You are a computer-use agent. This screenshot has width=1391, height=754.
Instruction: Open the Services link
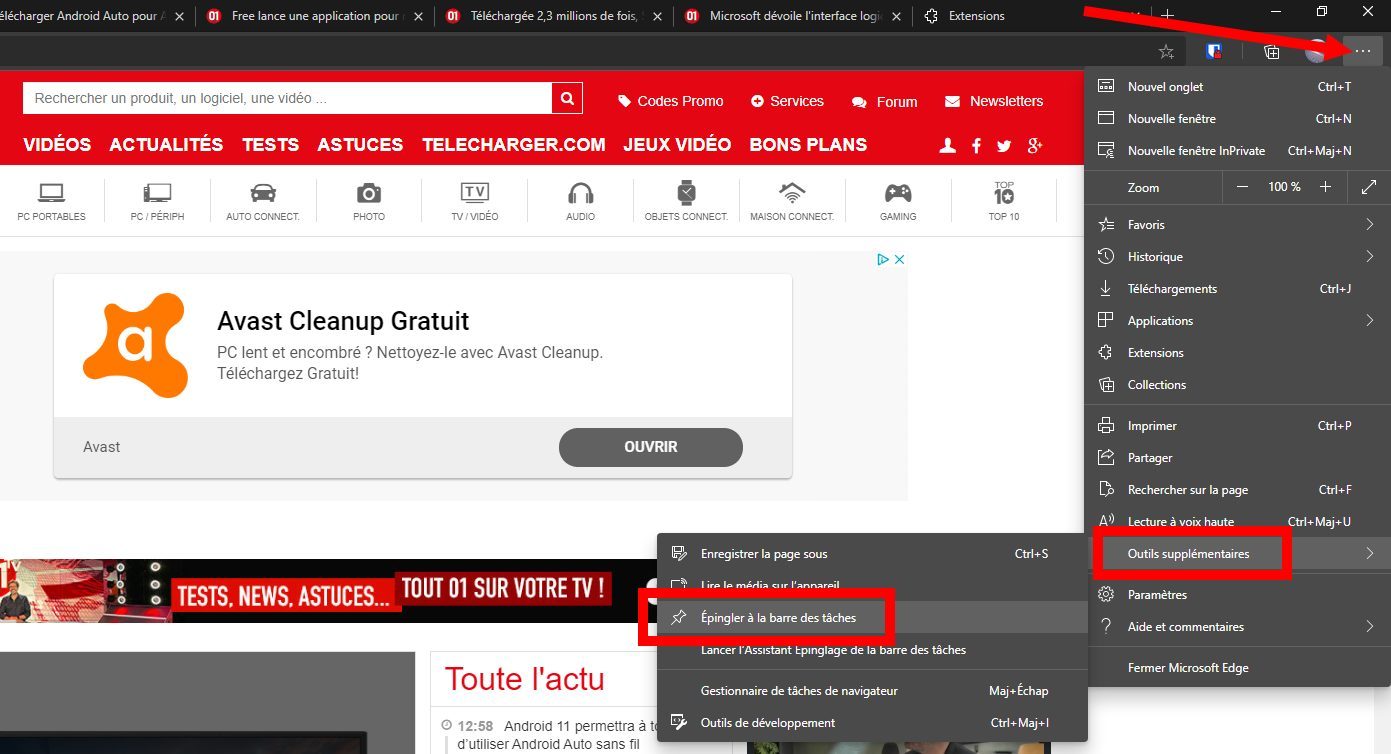click(787, 101)
